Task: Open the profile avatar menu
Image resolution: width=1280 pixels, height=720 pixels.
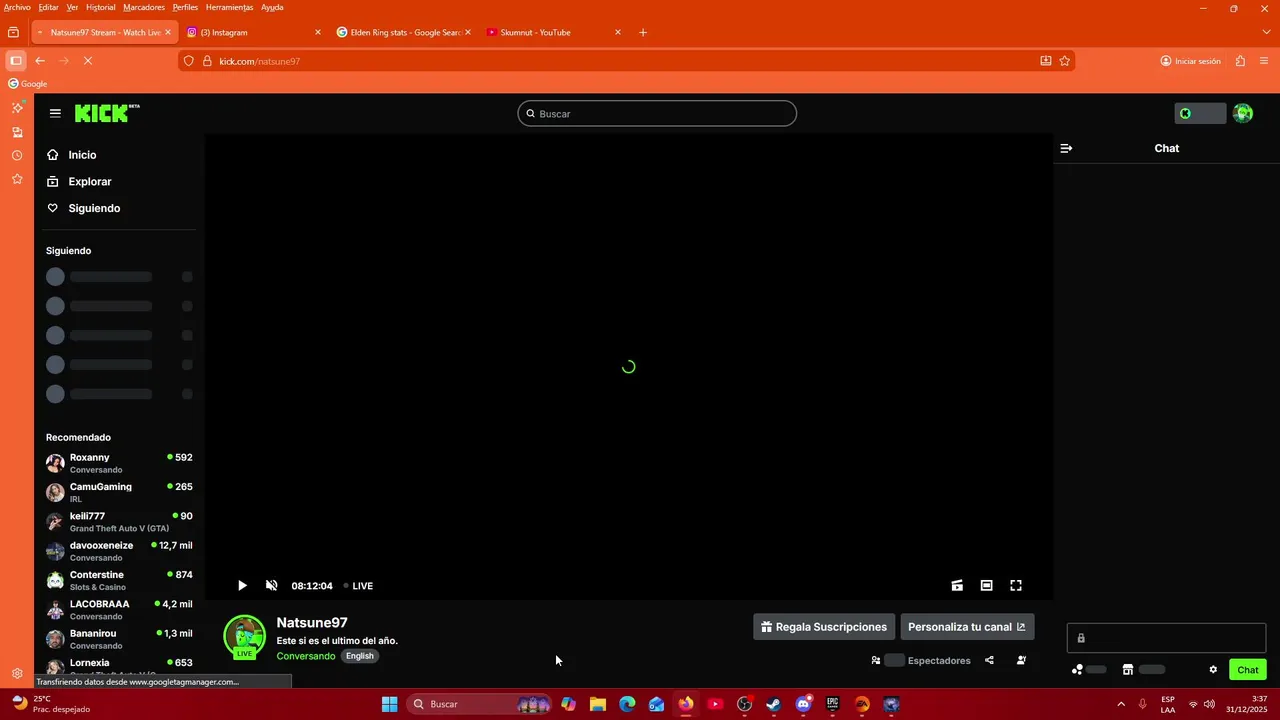Action: pyautogui.click(x=1243, y=113)
